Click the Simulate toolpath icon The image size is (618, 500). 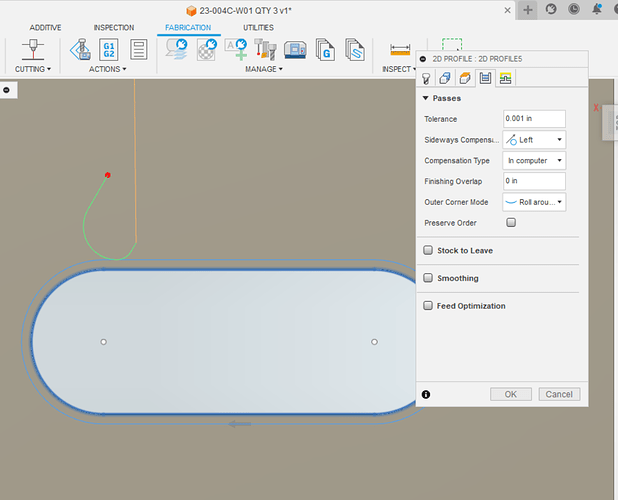coord(81,50)
